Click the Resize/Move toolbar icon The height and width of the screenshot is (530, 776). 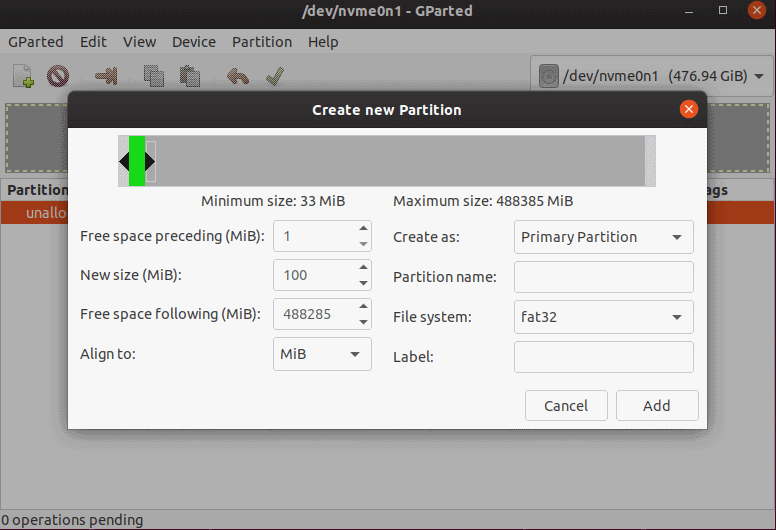[106, 76]
